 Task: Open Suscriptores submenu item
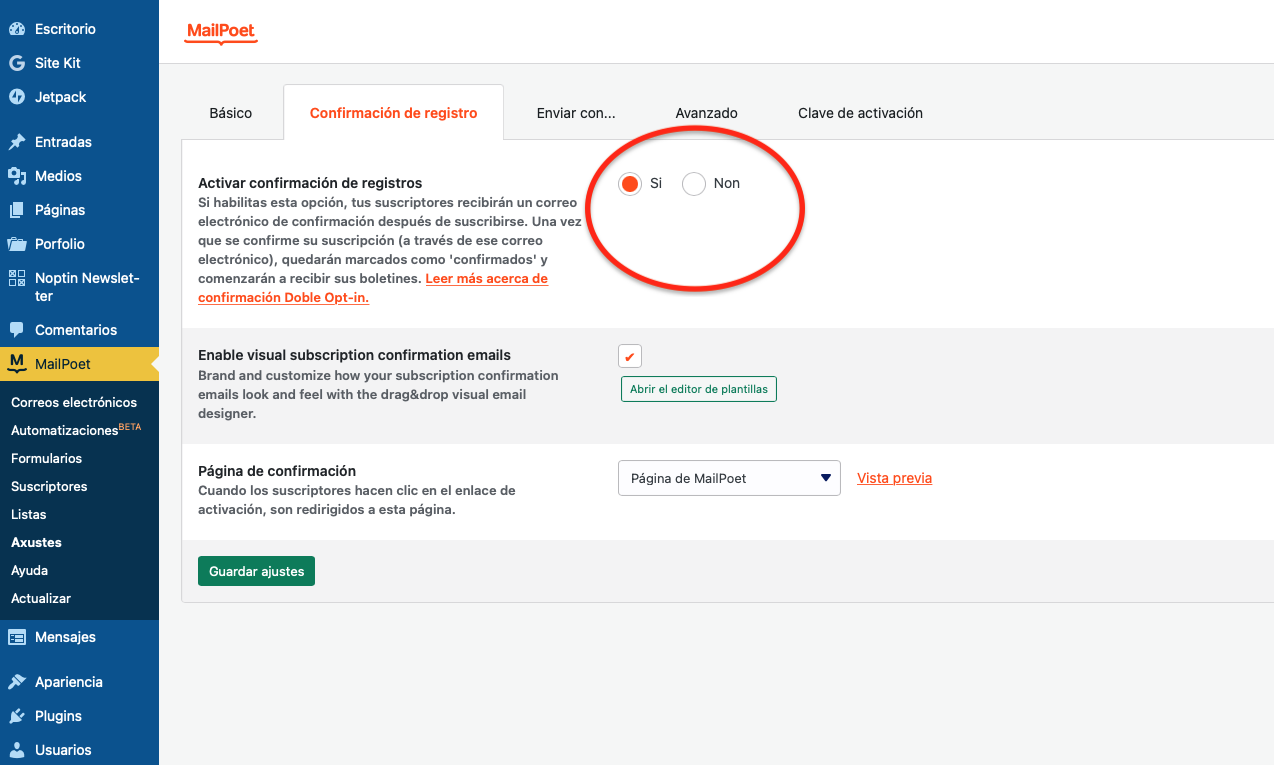pos(49,486)
